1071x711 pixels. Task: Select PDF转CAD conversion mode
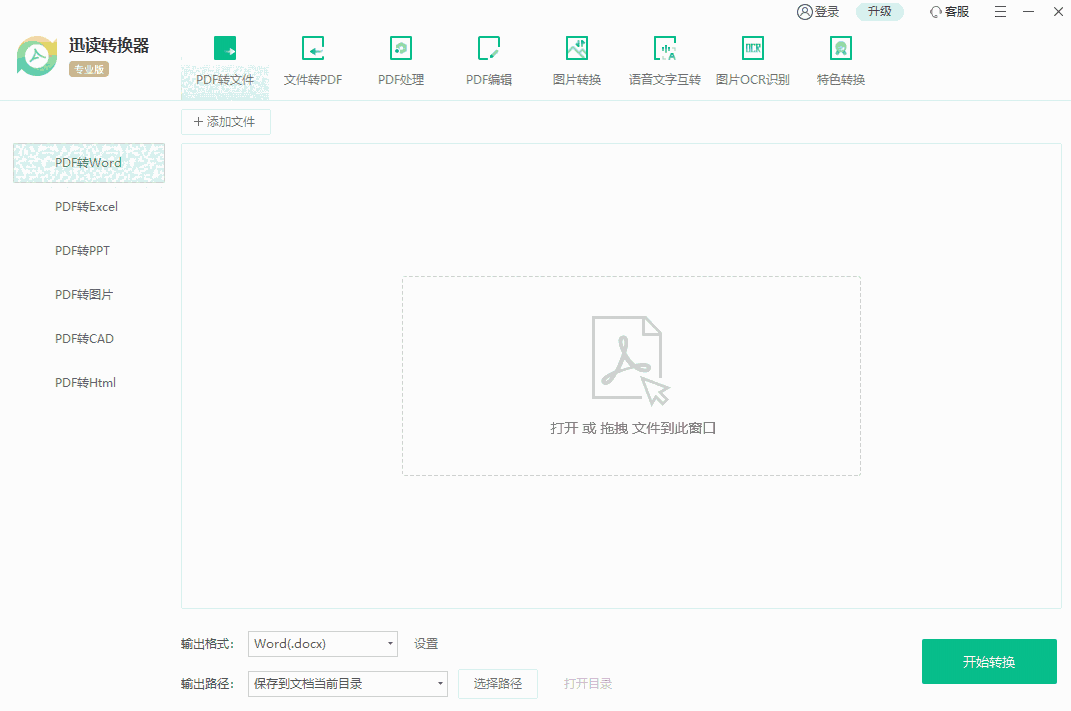tap(83, 338)
